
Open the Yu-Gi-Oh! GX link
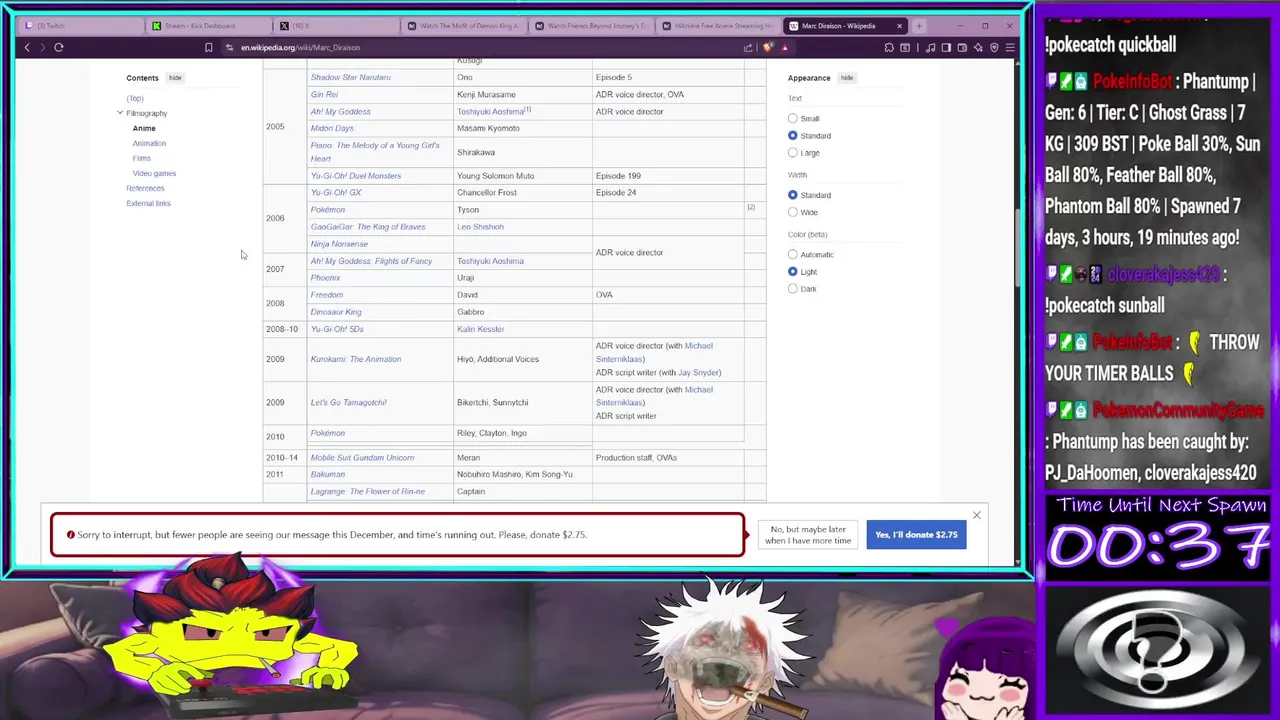pyautogui.click(x=336, y=192)
